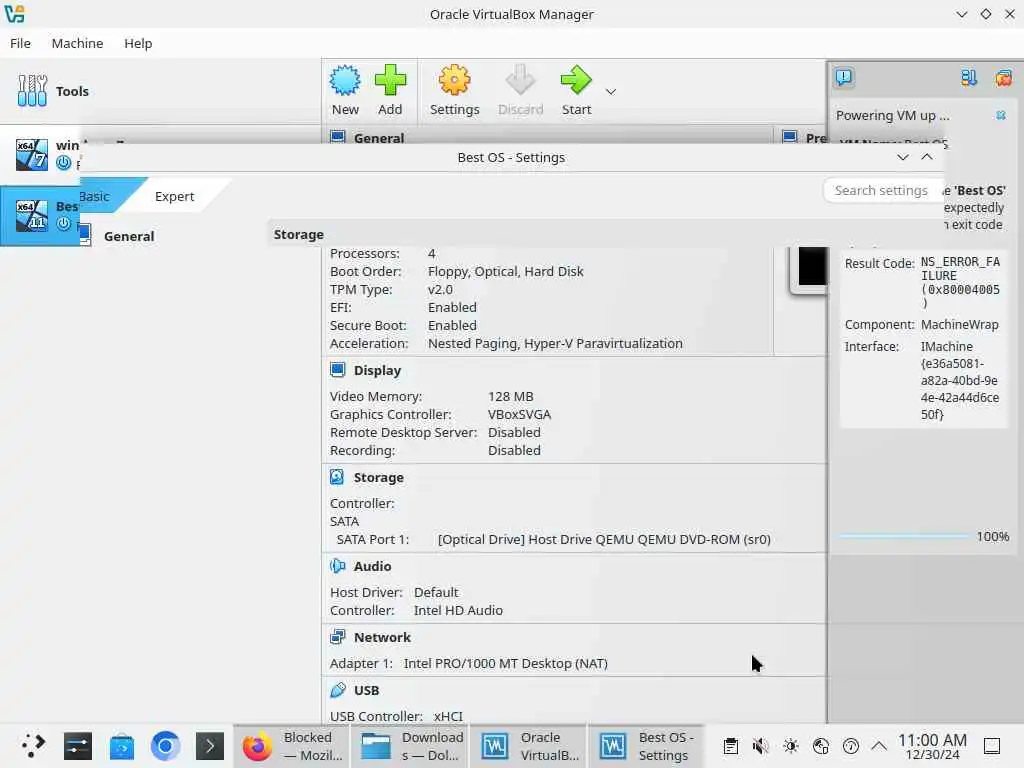Open the Konsole terminal taskbar icon
This screenshot has height=768, width=1024.
pos(210,746)
